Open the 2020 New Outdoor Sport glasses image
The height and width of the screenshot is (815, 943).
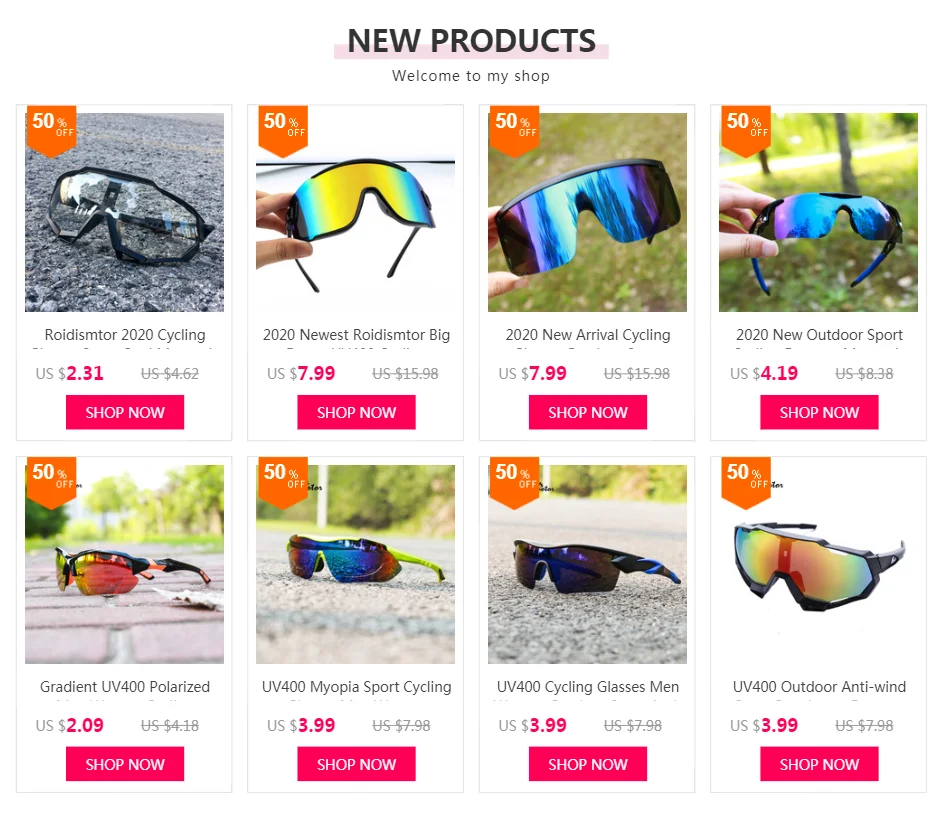(x=819, y=212)
